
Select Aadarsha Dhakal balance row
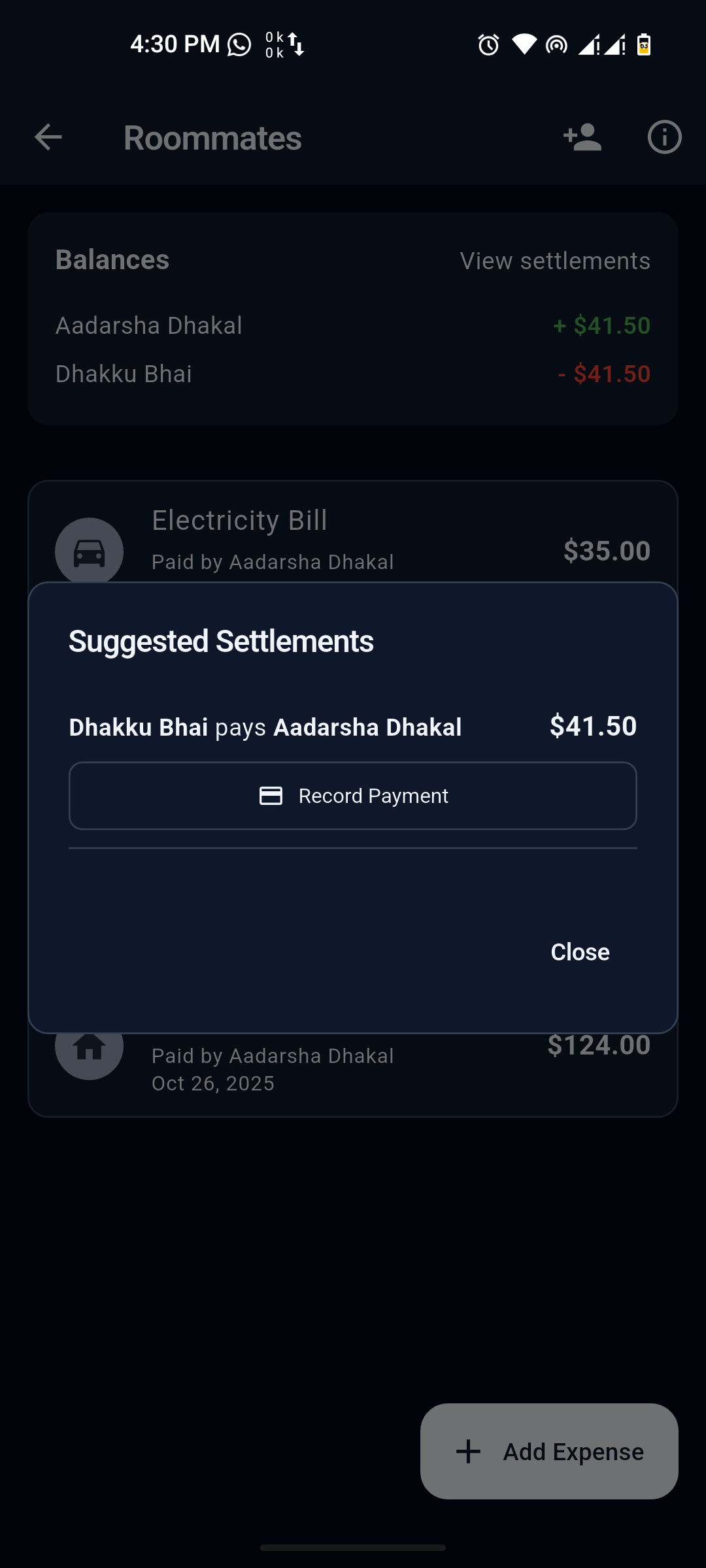[353, 325]
